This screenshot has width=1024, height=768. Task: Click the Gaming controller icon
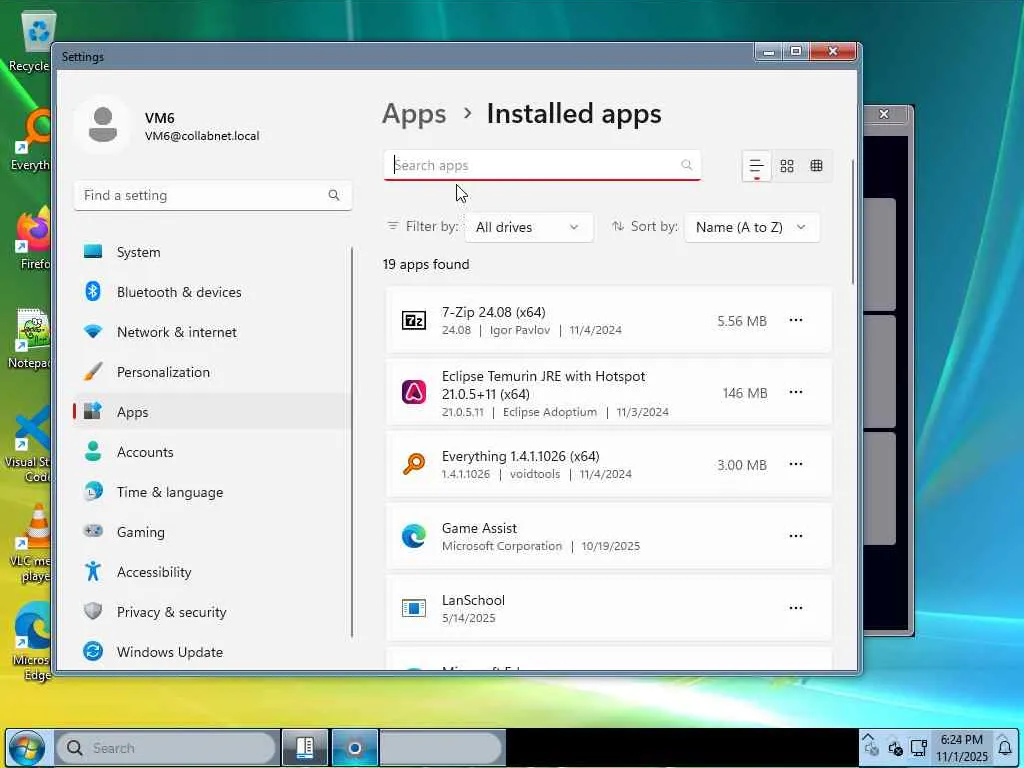click(93, 531)
